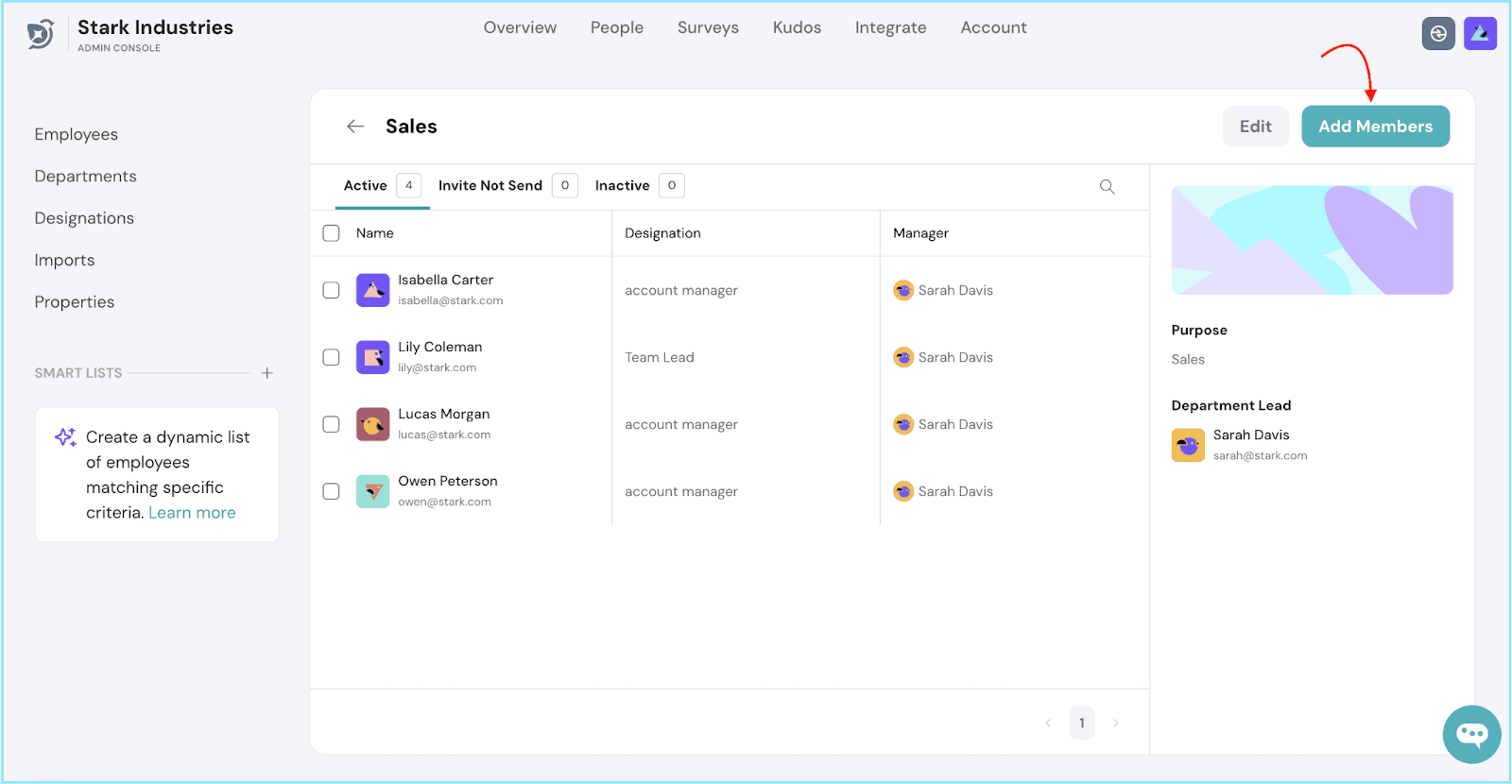Follow the Learn more link
This screenshot has width=1512, height=784.
pos(192,513)
